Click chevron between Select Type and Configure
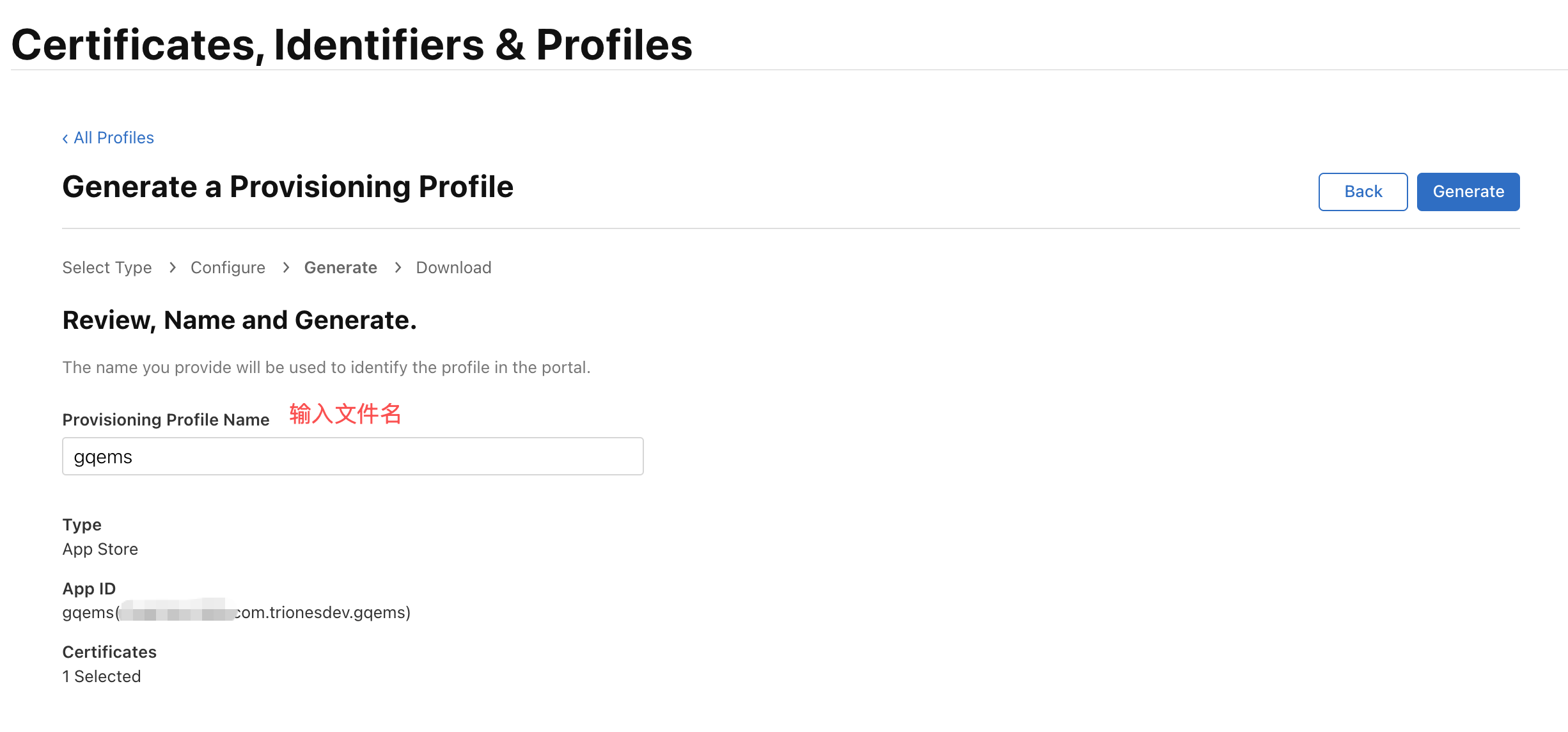The height and width of the screenshot is (732, 1568). [172, 267]
